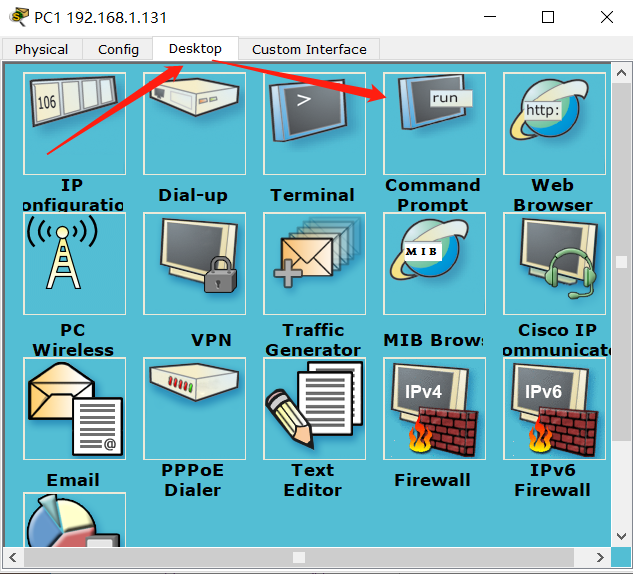Image resolution: width=633 pixels, height=574 pixels.
Task: Click the horizontal scrollbar left arrow
Action: point(13,557)
